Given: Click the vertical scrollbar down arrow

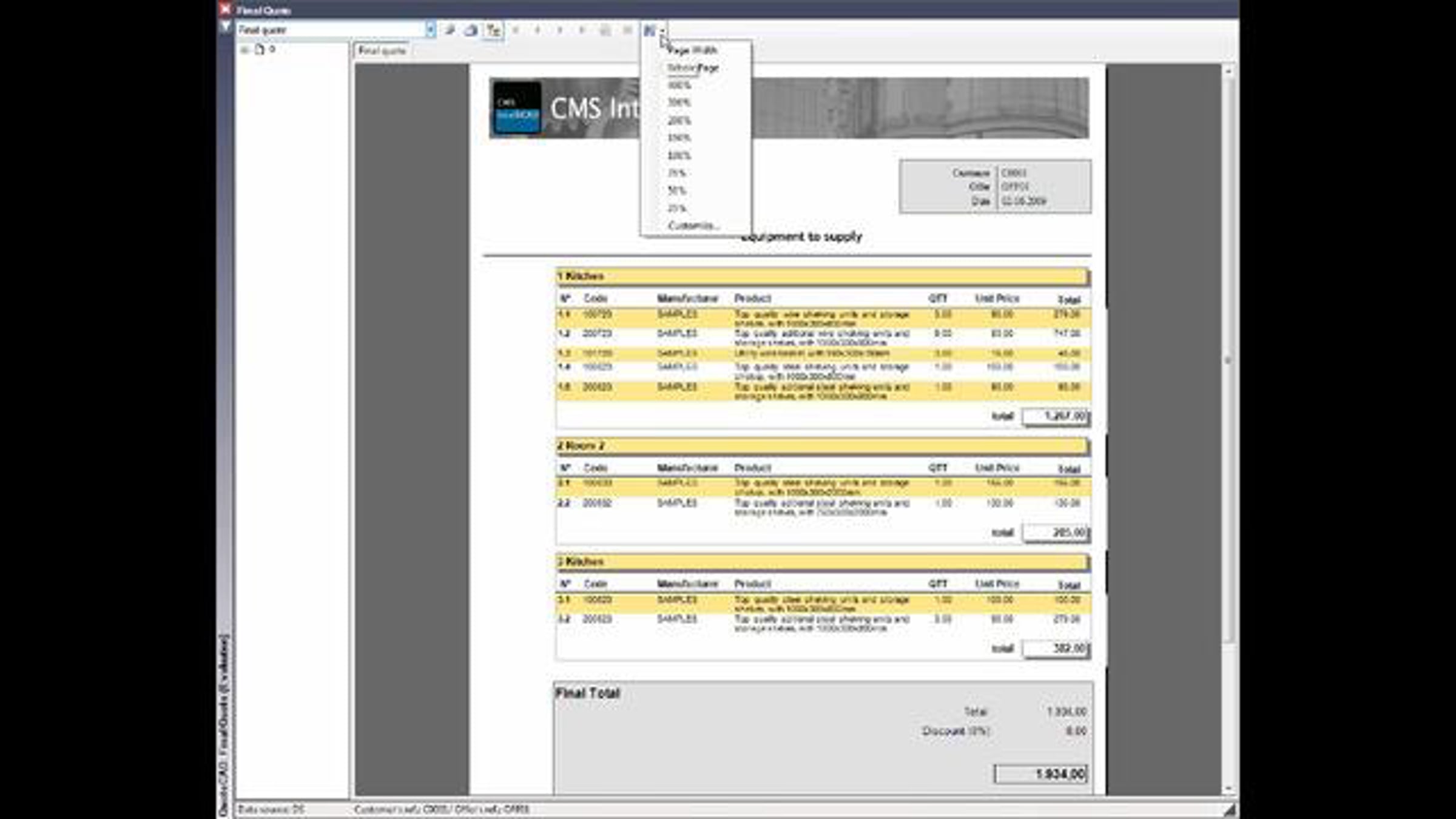Looking at the screenshot, I should [1228, 789].
